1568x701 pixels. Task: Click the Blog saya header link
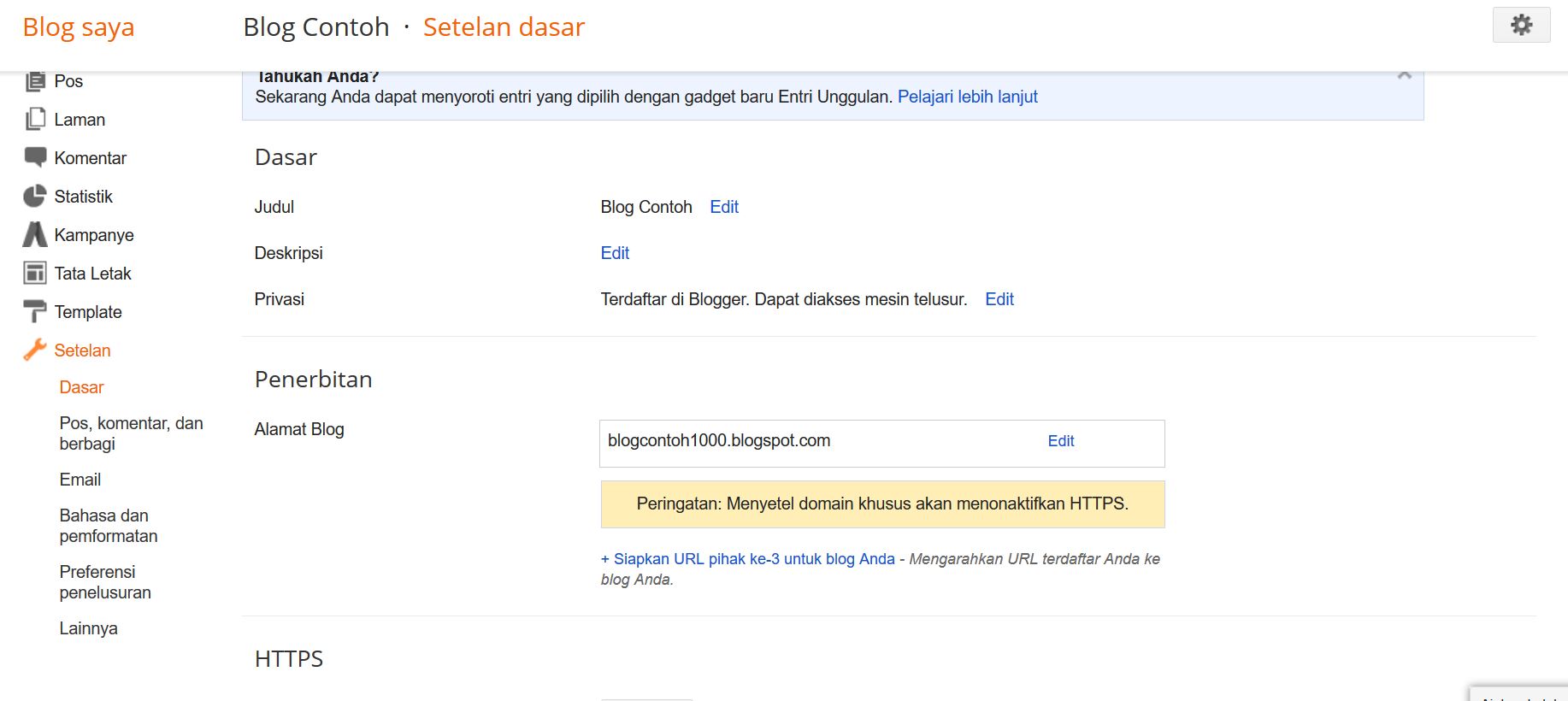point(79,27)
